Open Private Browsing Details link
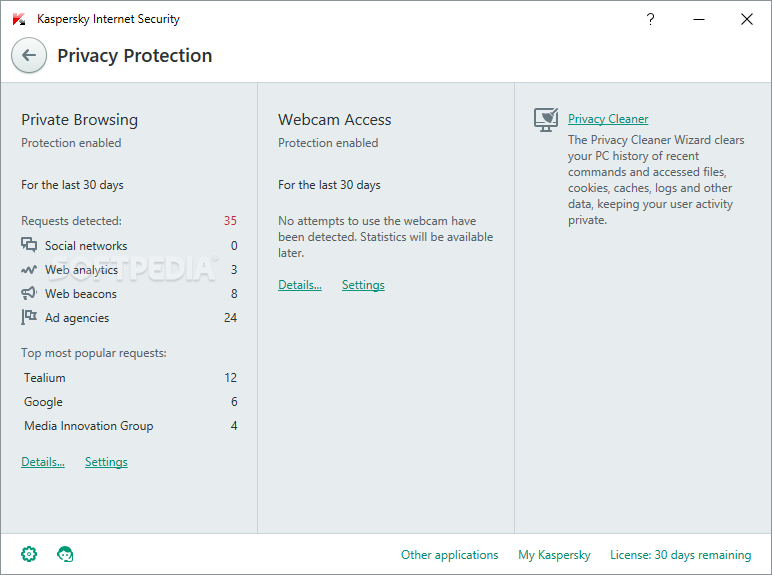The width and height of the screenshot is (772, 575). click(43, 462)
